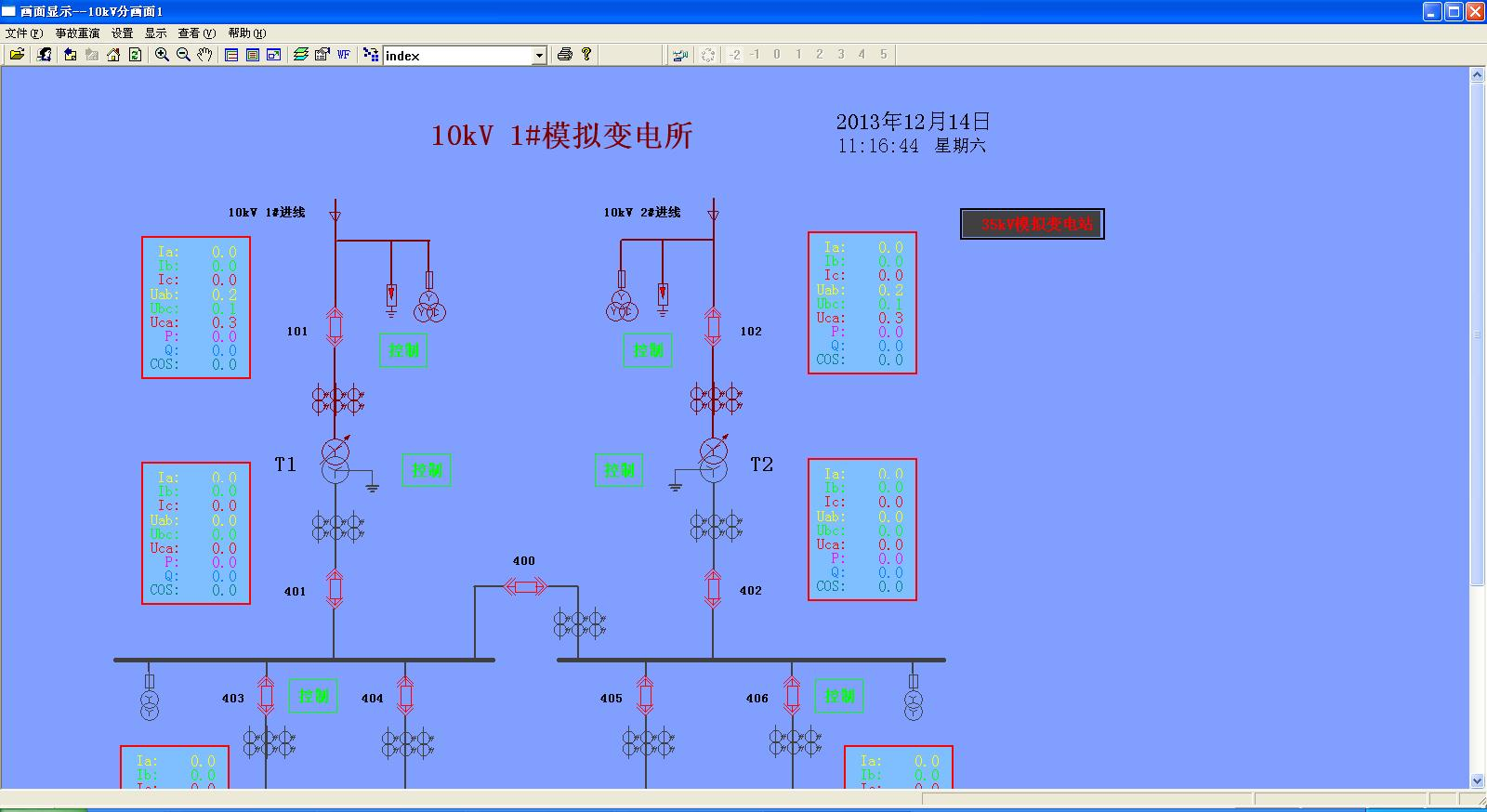Image resolution: width=1487 pixels, height=812 pixels.
Task: Click the printer icon in toolbar
Action: tap(564, 55)
